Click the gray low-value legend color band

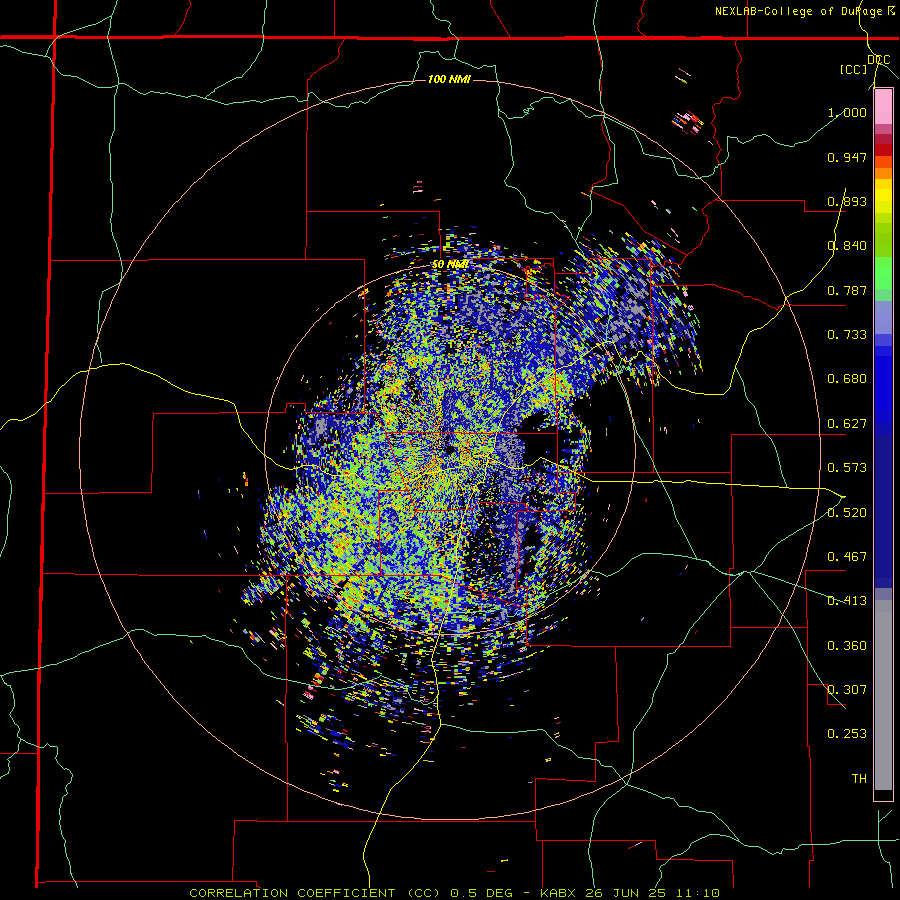pos(883,695)
